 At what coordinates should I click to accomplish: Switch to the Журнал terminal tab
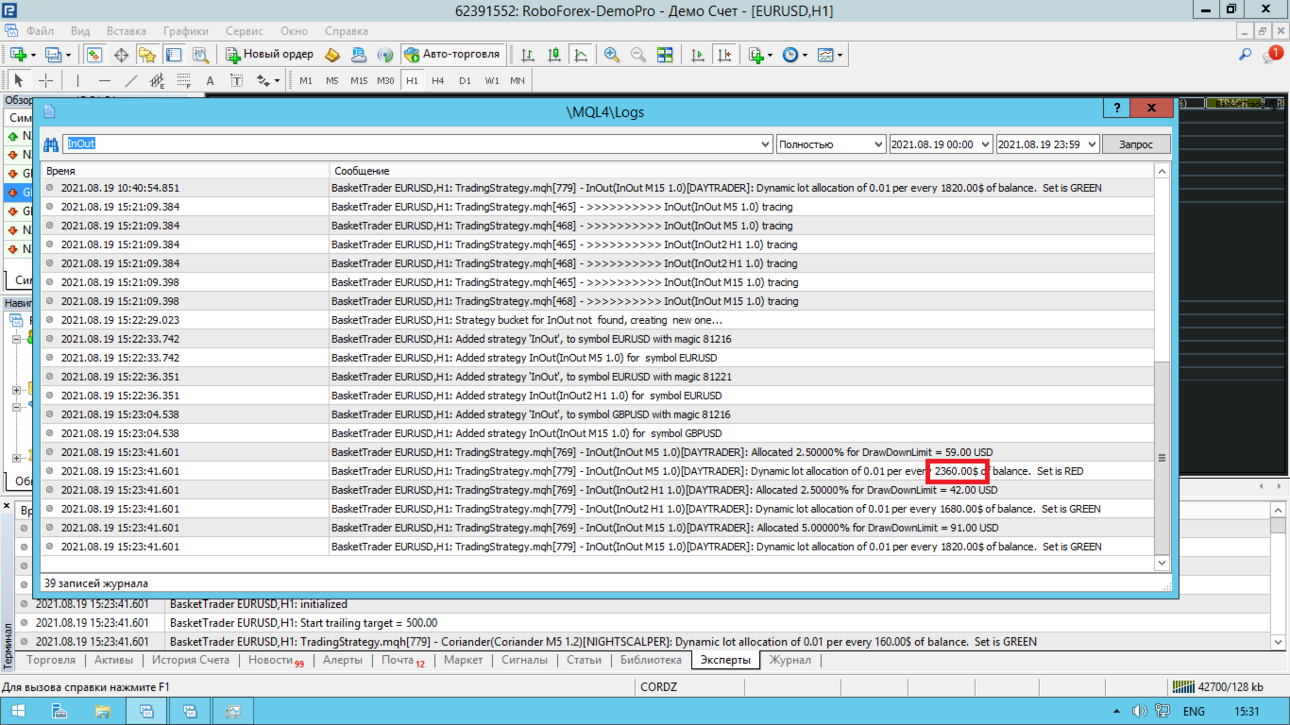point(790,660)
